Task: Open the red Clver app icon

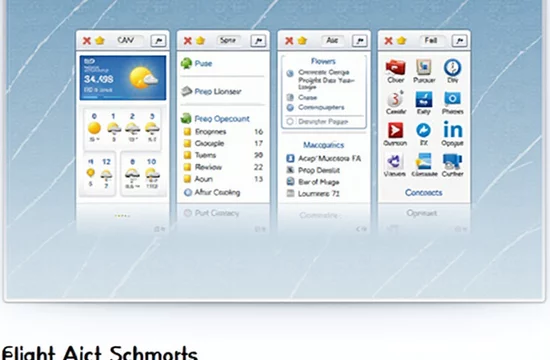Action: 395,67
